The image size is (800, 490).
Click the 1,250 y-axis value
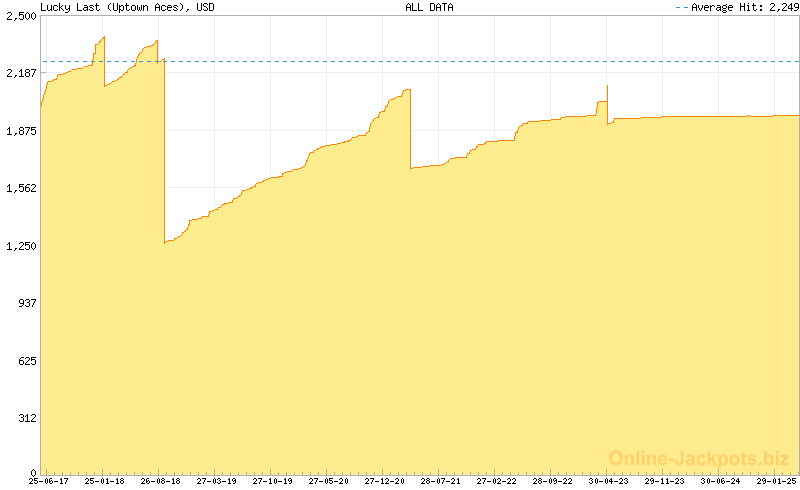click(21, 246)
